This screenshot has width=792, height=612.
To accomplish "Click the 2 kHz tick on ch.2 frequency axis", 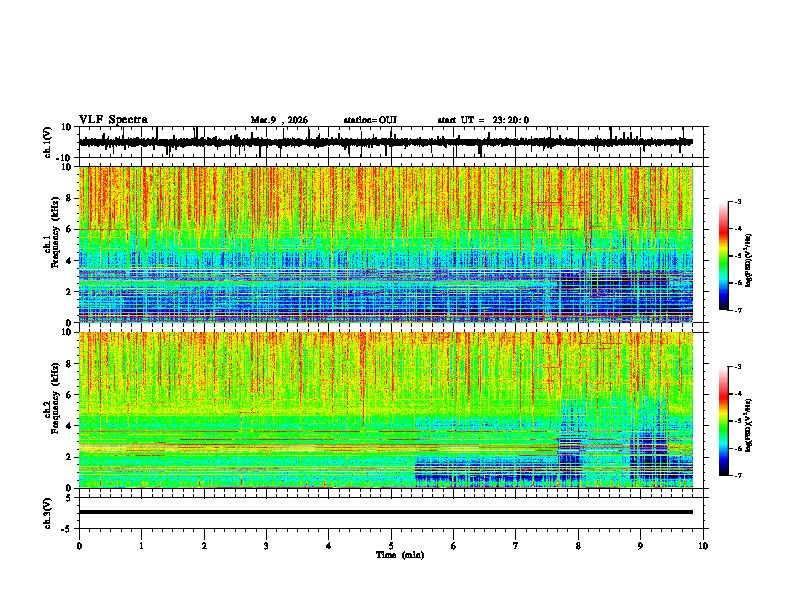I will click(70, 457).
